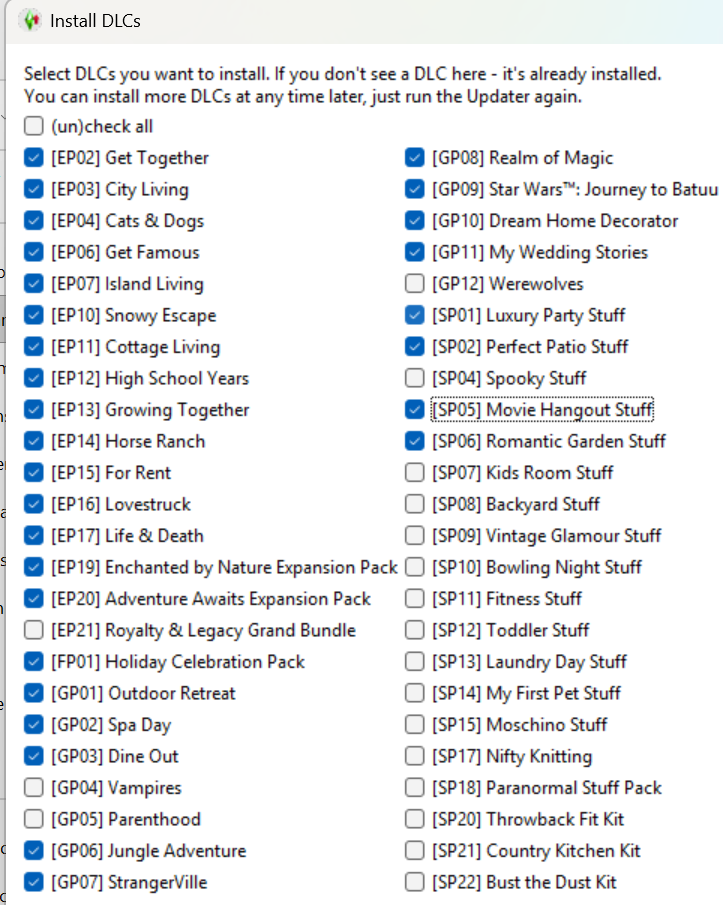Check [SP22] Bust the Dust Kit
723x905 pixels.
[x=414, y=882]
